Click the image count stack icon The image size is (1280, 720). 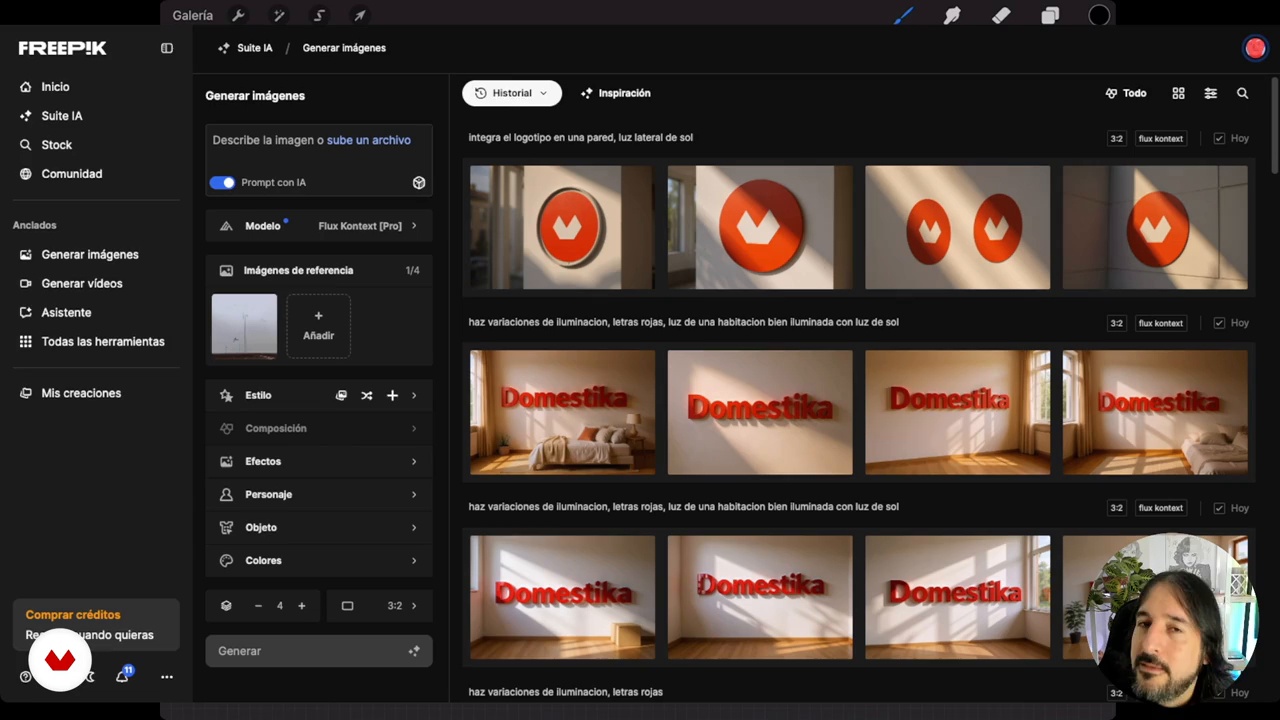tap(226, 605)
